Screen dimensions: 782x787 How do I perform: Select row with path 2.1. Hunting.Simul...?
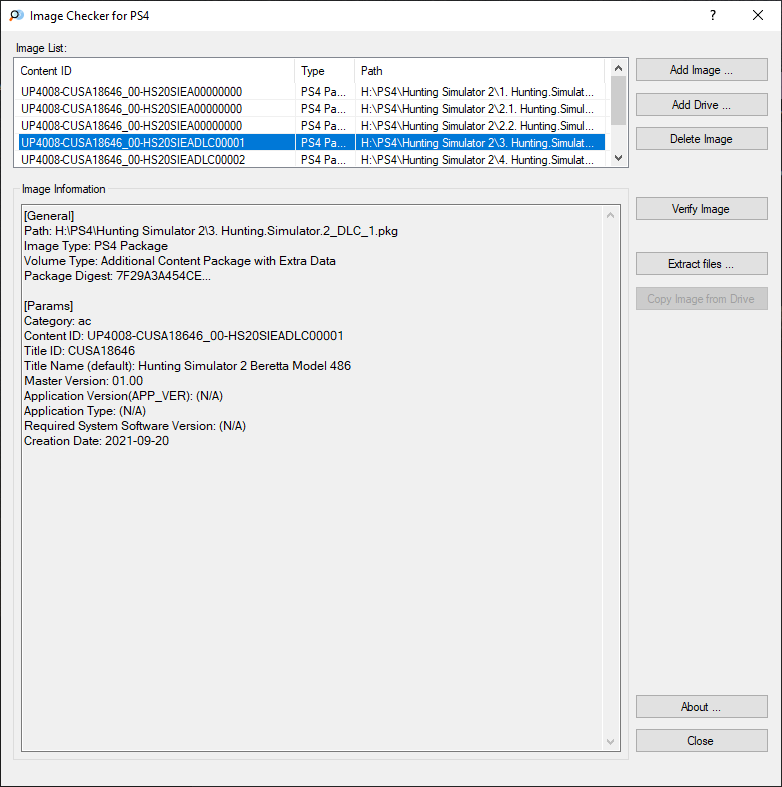pyautogui.click(x=312, y=109)
